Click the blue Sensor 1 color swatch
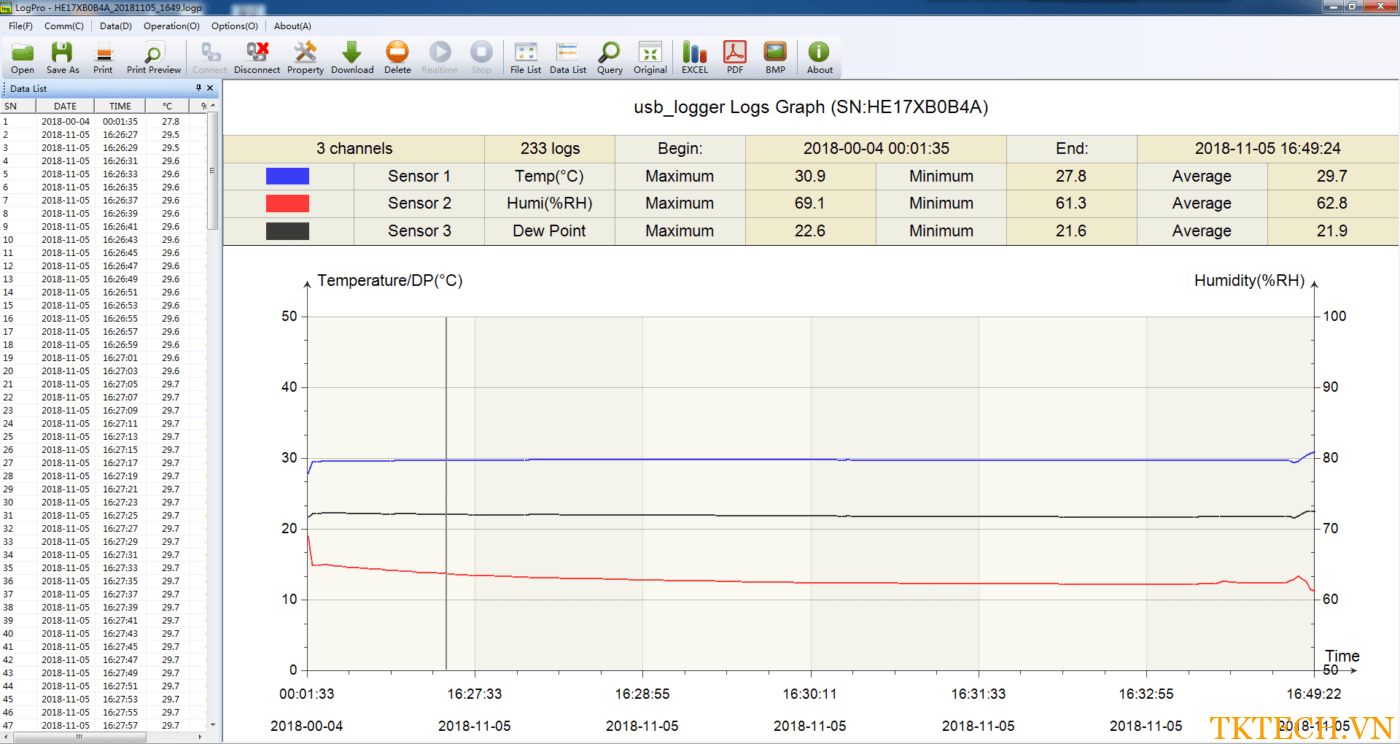Image resolution: width=1400 pixels, height=744 pixels. coord(287,176)
